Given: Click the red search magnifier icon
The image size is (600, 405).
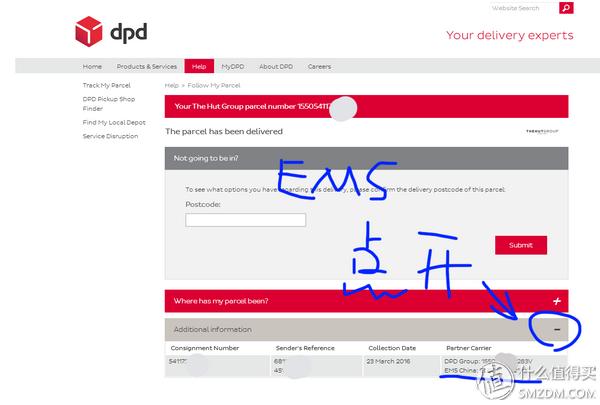Looking at the screenshot, I should click(566, 8).
